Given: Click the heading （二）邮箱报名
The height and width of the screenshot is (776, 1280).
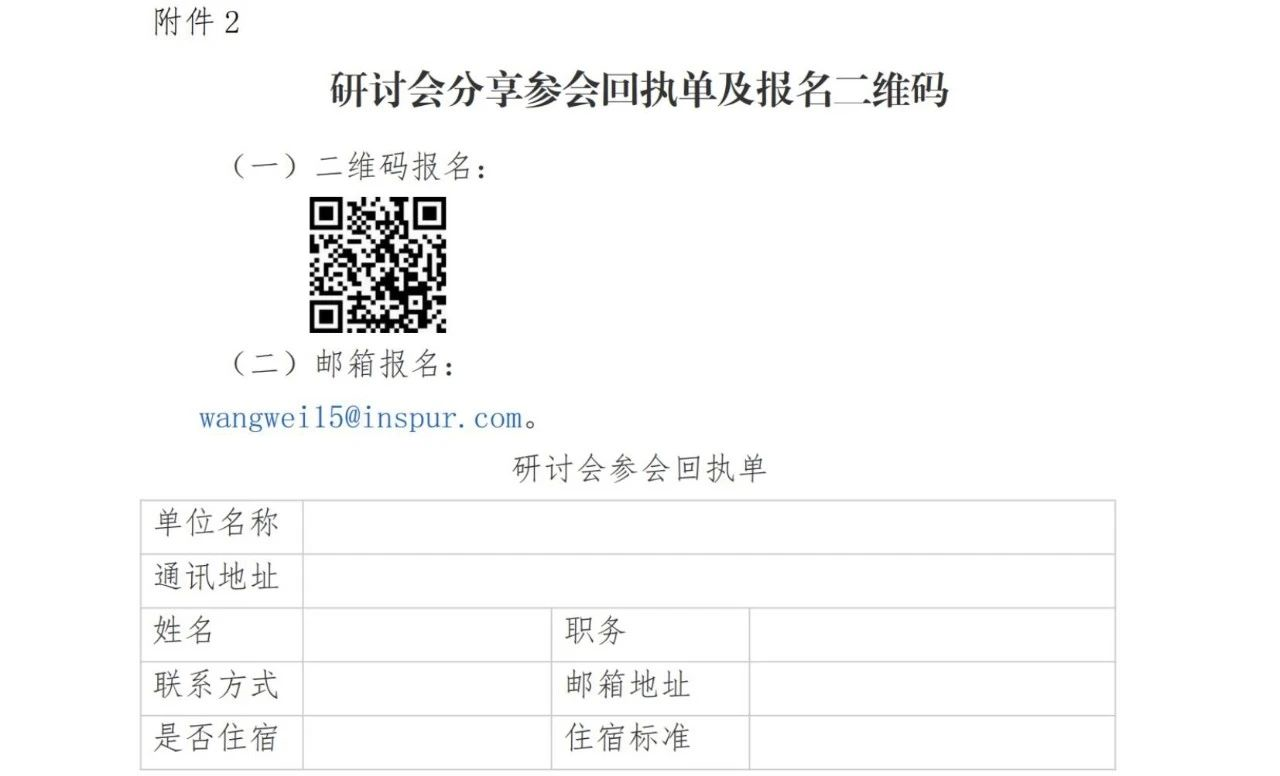Looking at the screenshot, I should [x=343, y=364].
